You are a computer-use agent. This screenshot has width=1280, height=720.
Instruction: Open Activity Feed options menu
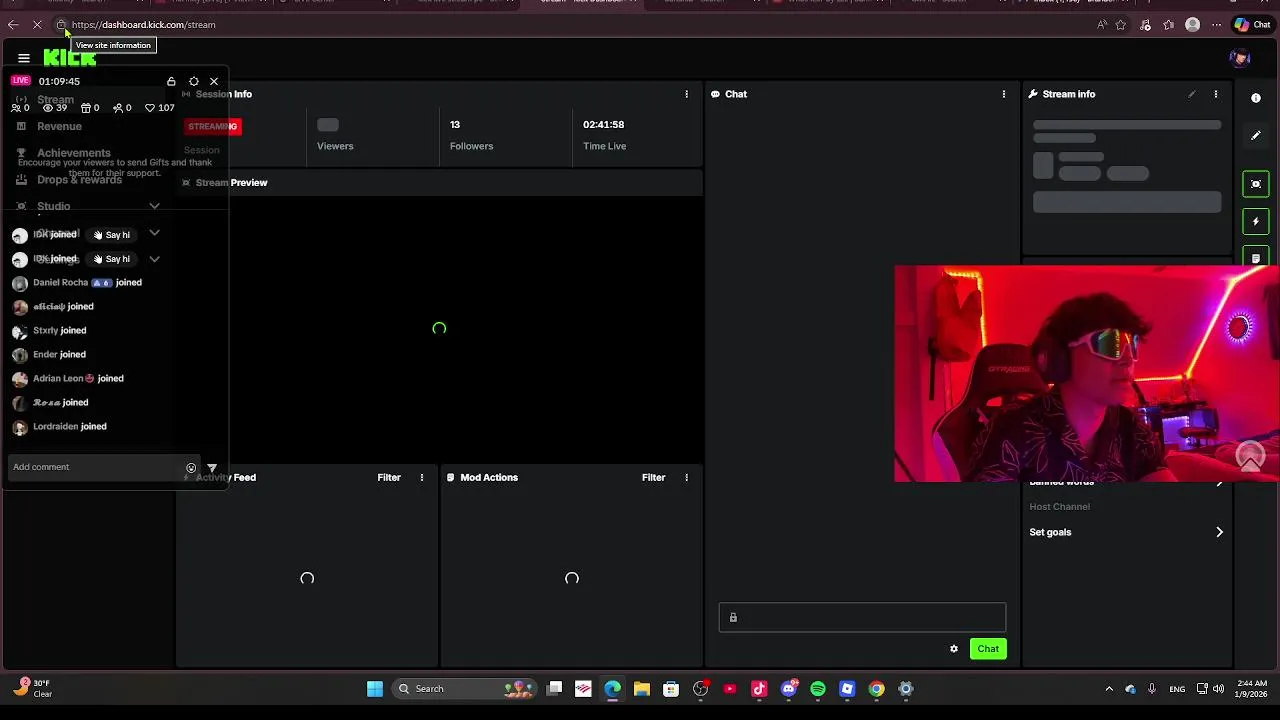(422, 478)
